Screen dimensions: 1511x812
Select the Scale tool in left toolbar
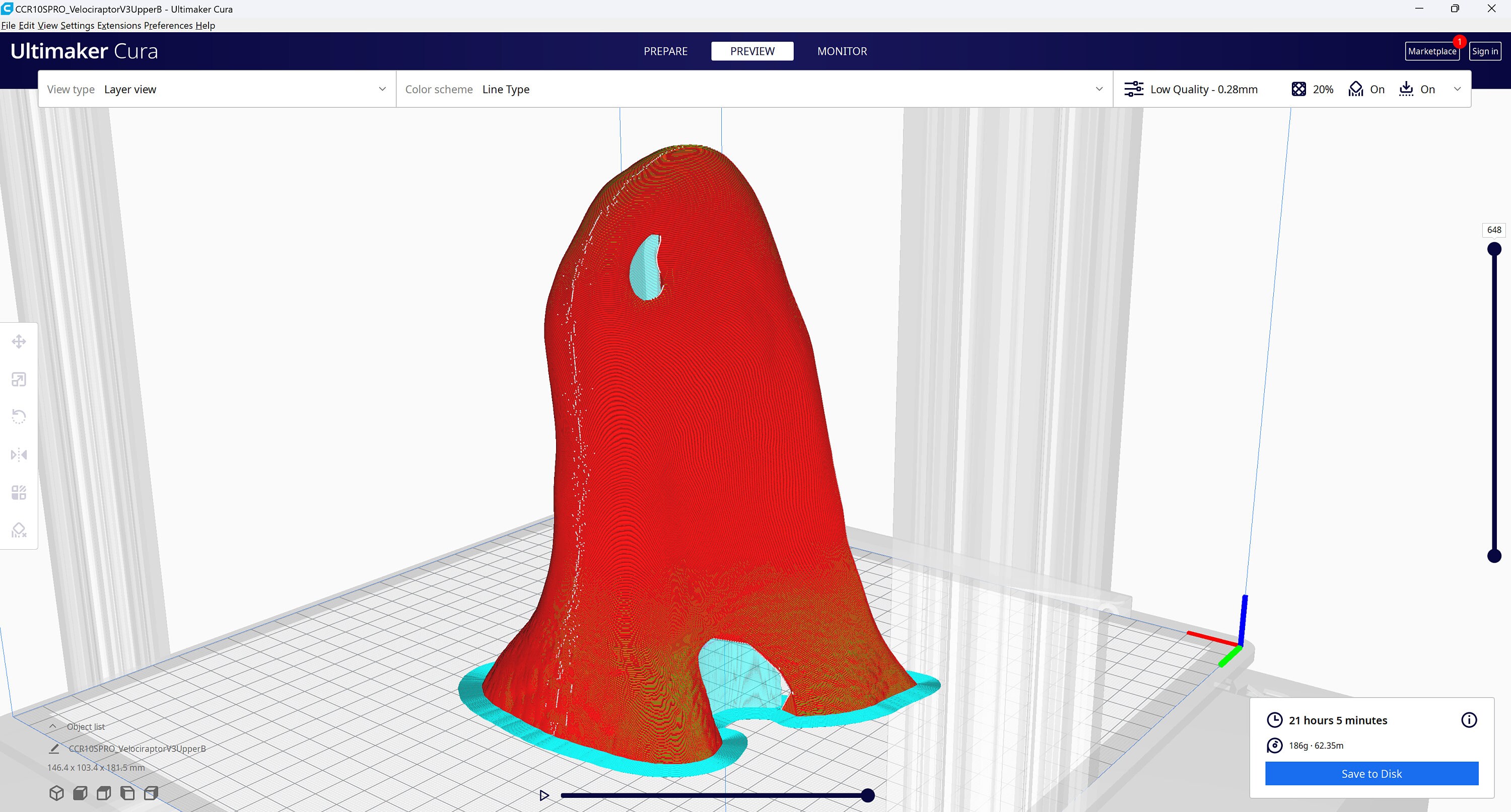(19, 380)
